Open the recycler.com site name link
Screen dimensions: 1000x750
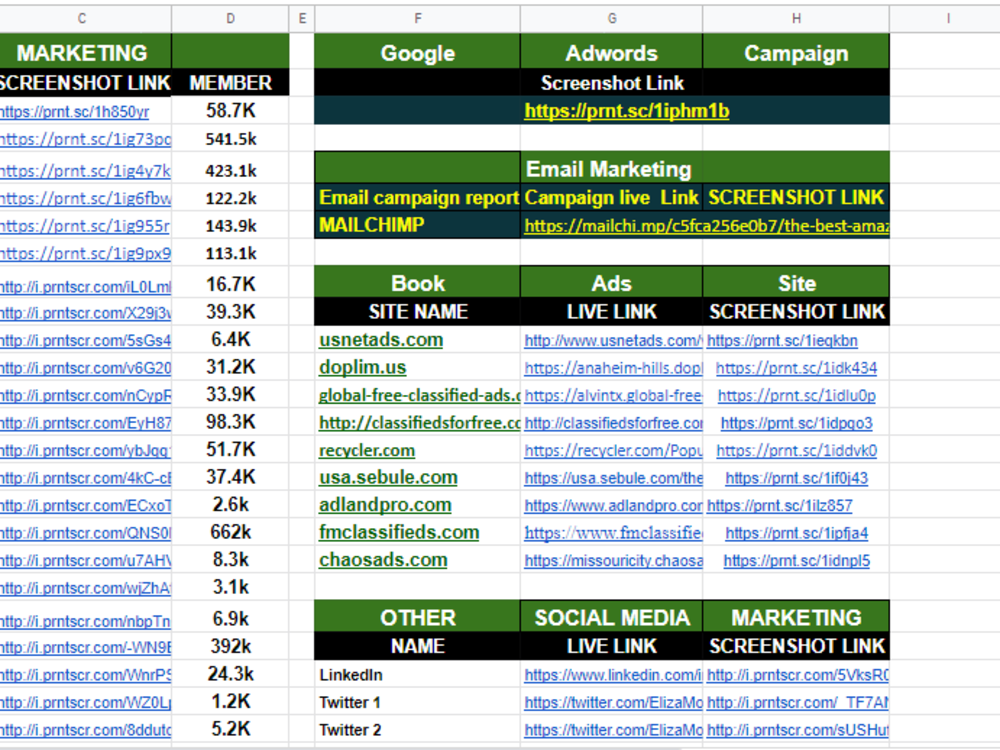click(367, 450)
